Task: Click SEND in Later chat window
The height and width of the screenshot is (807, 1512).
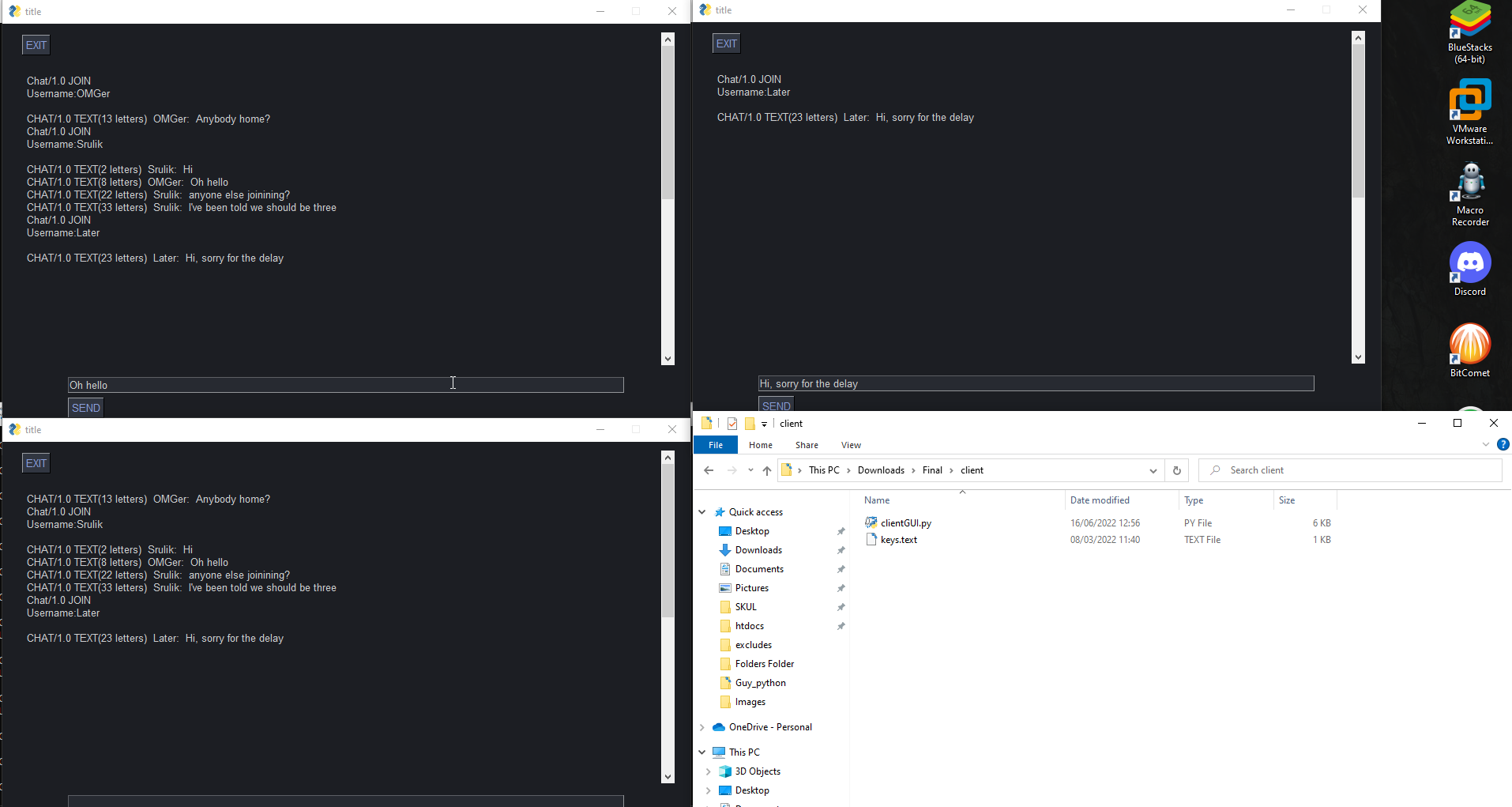Action: (776, 405)
